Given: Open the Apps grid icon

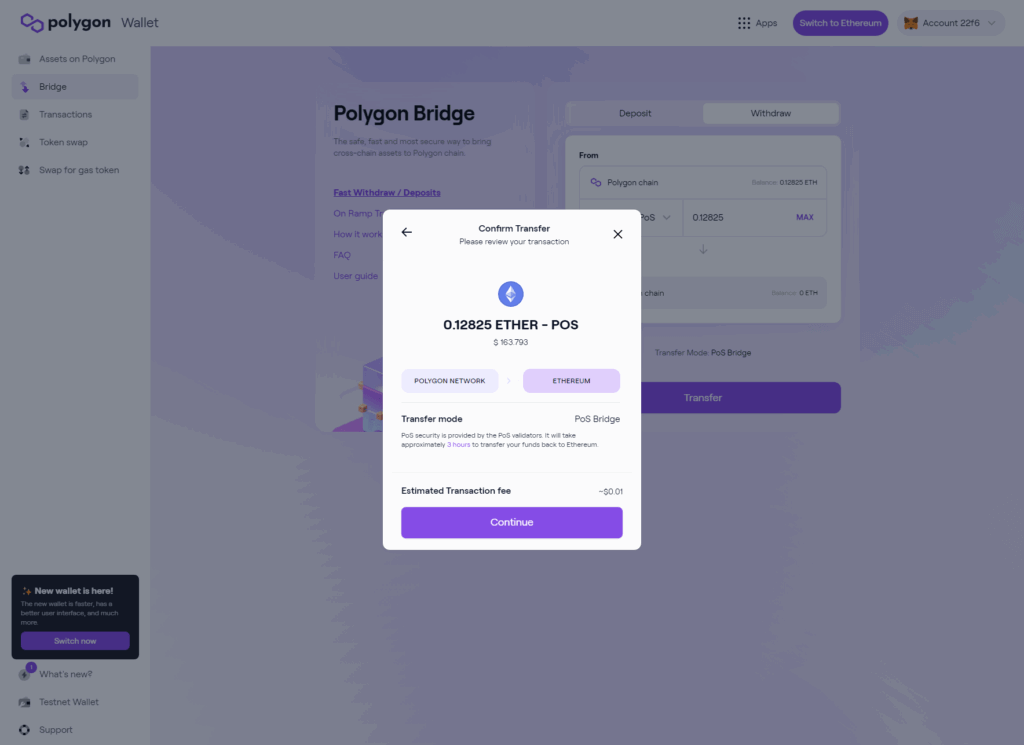Looking at the screenshot, I should coord(744,23).
